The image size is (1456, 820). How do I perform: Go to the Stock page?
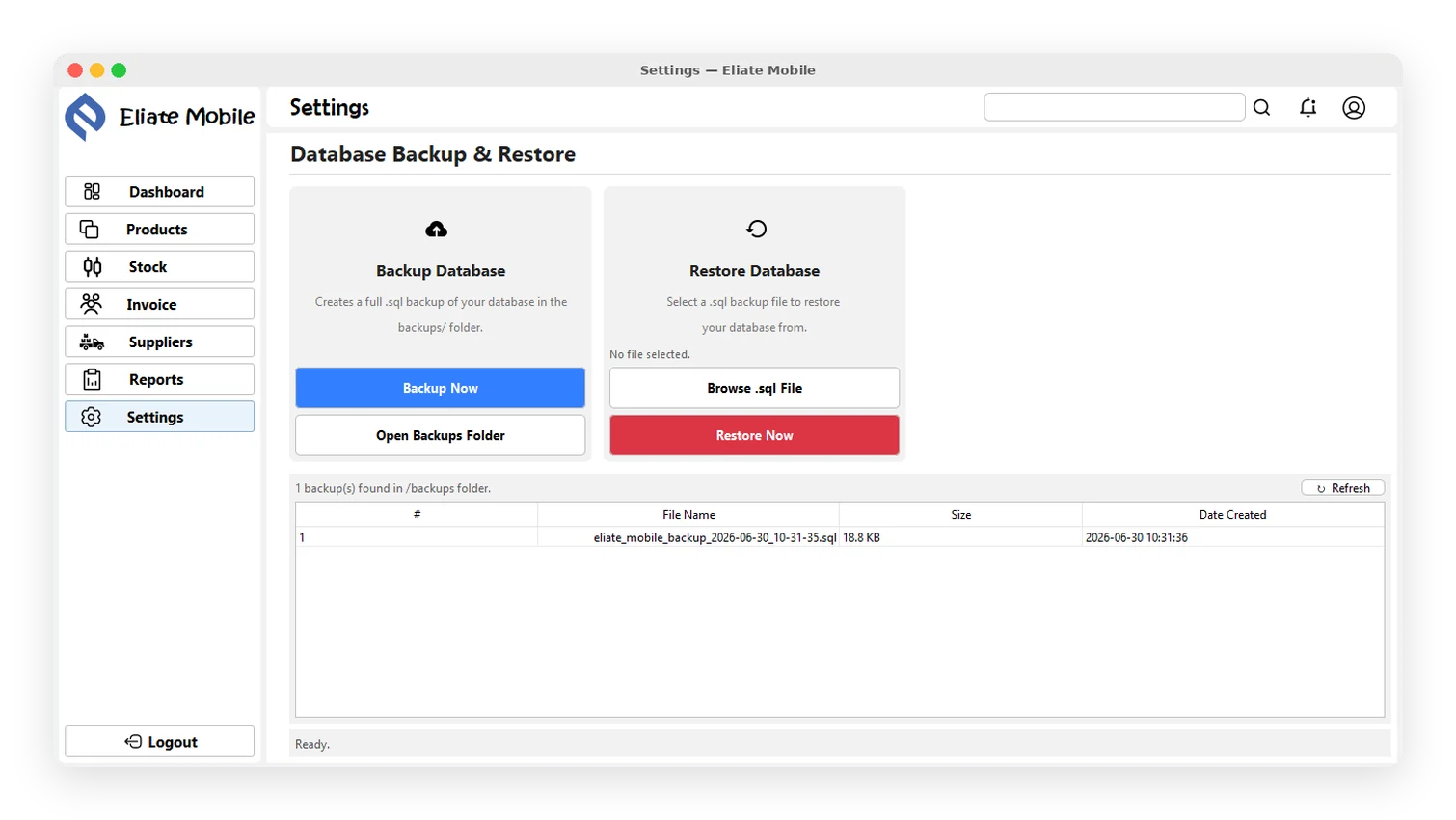coord(160,266)
